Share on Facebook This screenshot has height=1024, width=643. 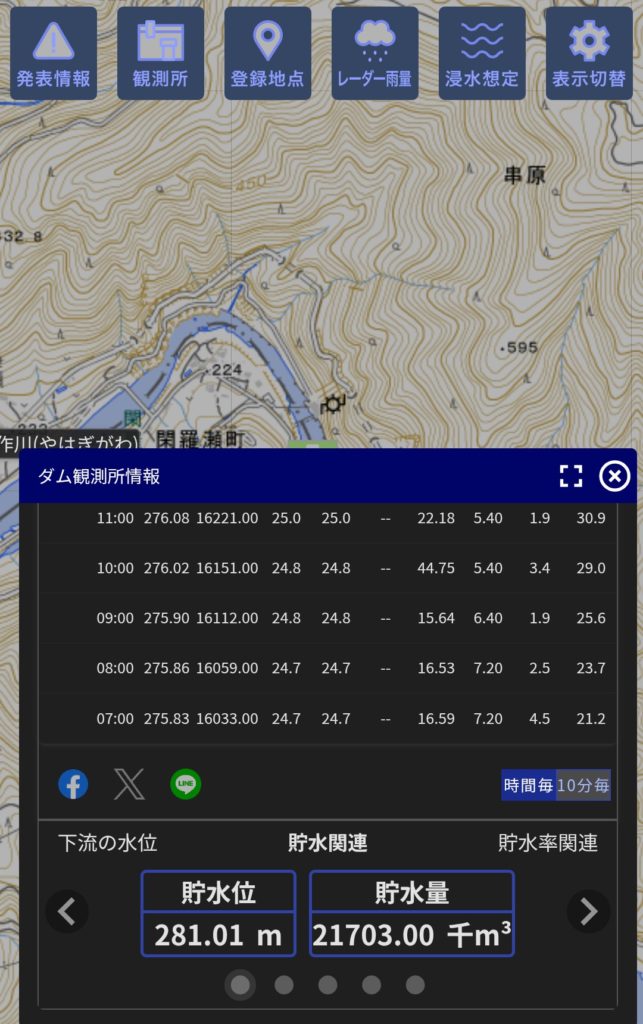[x=73, y=785]
